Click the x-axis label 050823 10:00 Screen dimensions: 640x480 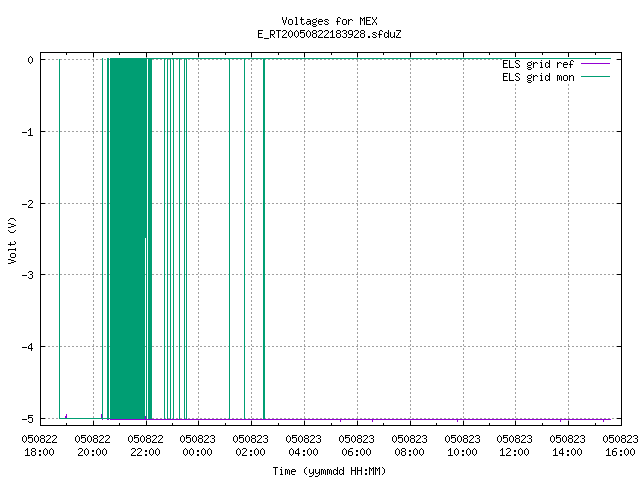click(x=462, y=446)
